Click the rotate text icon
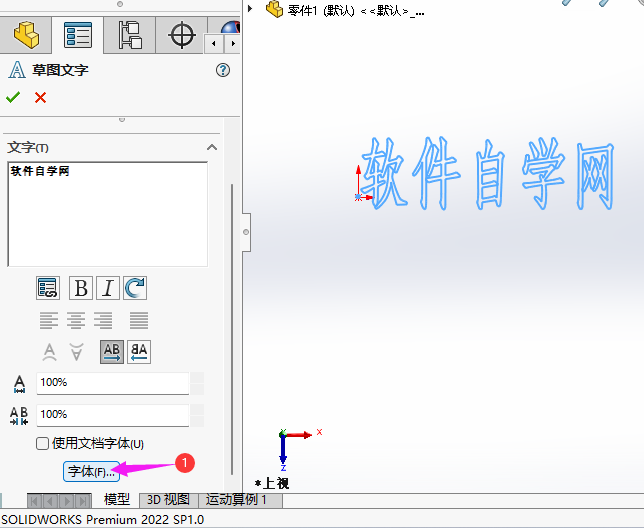Screen dimensions: 644x528 click(135, 288)
